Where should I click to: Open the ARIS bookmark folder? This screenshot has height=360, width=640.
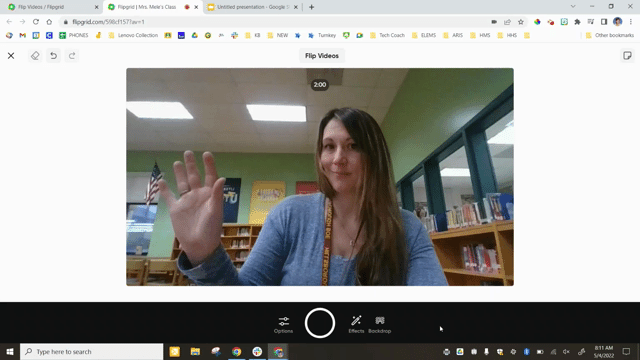point(453,36)
